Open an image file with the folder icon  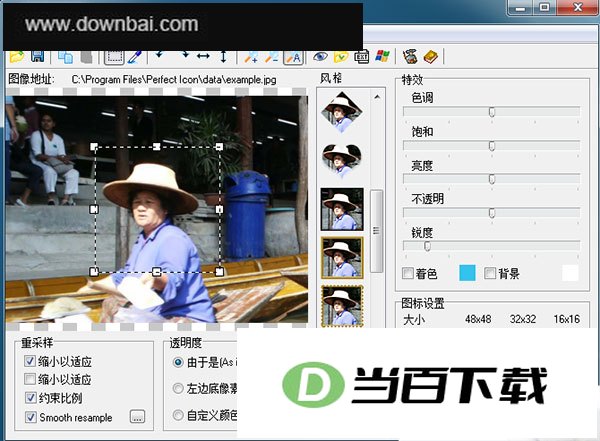click(16, 57)
